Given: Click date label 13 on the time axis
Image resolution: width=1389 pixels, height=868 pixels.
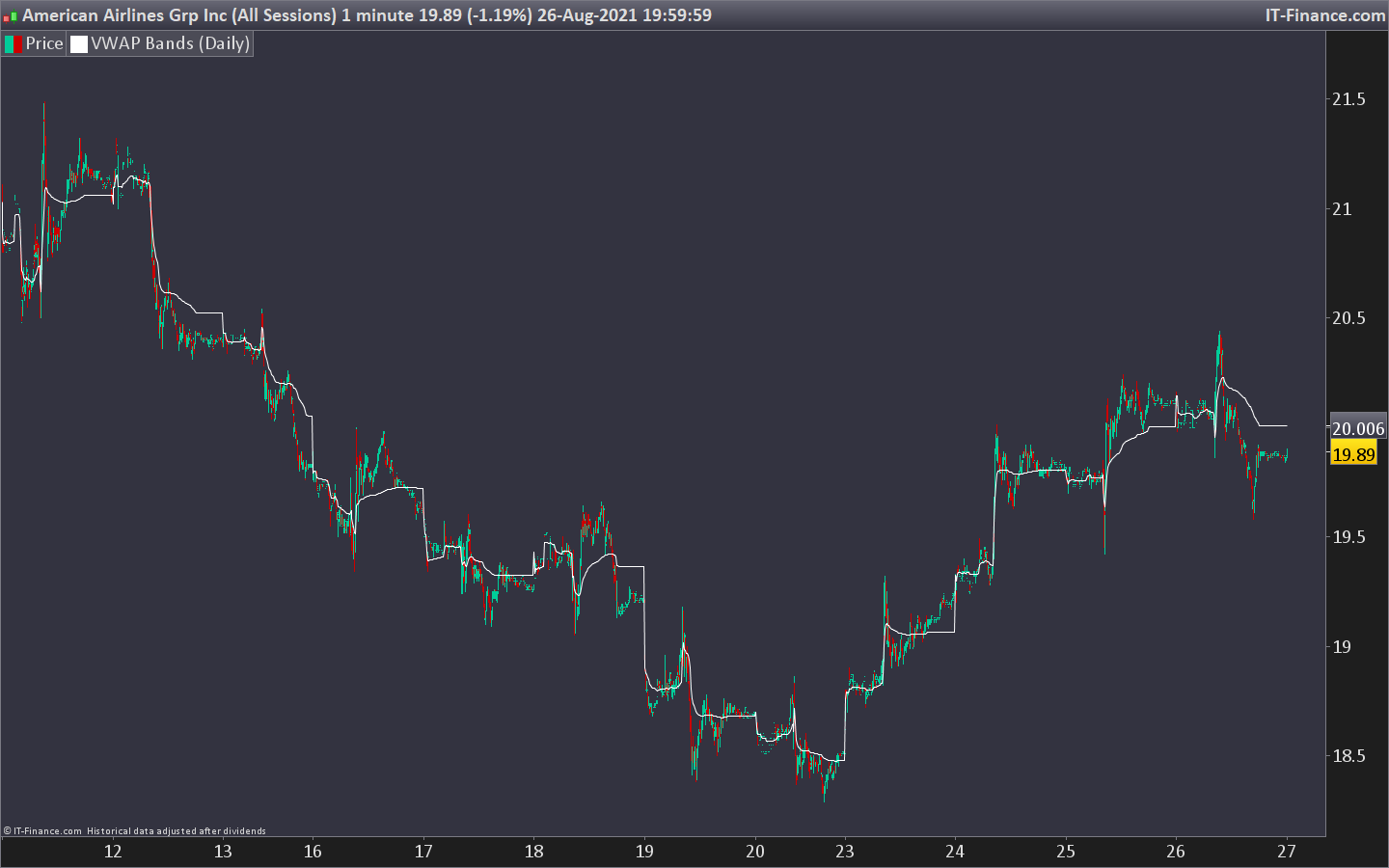Looking at the screenshot, I should (223, 852).
